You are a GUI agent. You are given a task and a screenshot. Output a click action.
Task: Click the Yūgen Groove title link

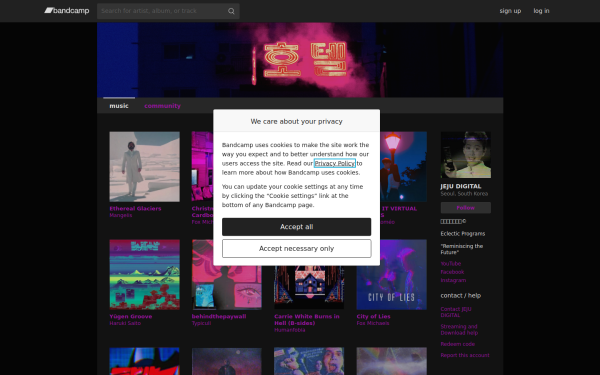click(x=131, y=316)
